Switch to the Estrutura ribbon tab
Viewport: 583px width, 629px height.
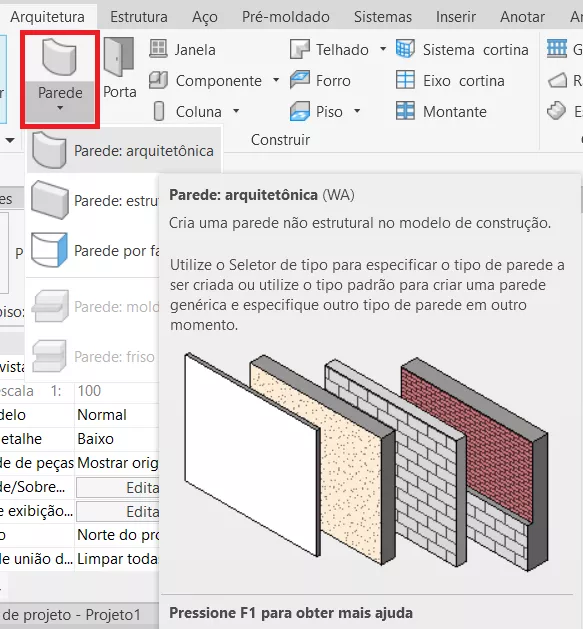139,17
